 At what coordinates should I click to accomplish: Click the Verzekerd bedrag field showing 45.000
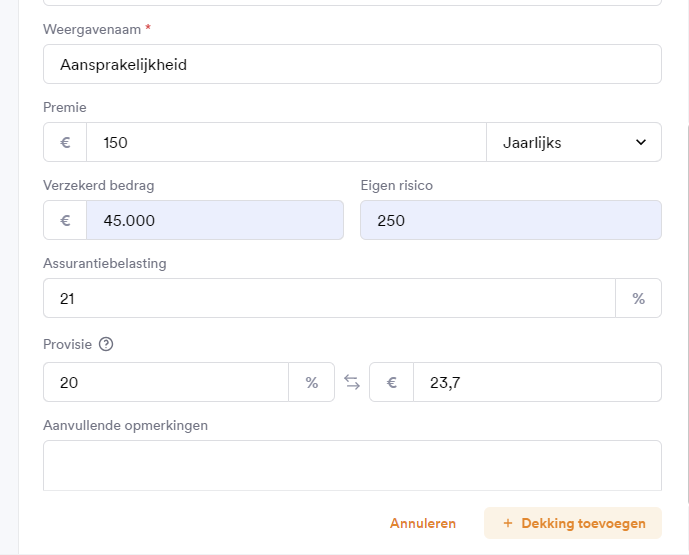coord(215,220)
